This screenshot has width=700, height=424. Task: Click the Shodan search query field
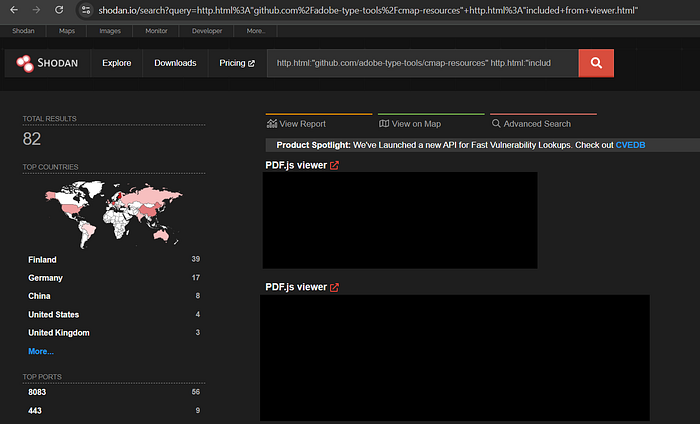(x=422, y=63)
